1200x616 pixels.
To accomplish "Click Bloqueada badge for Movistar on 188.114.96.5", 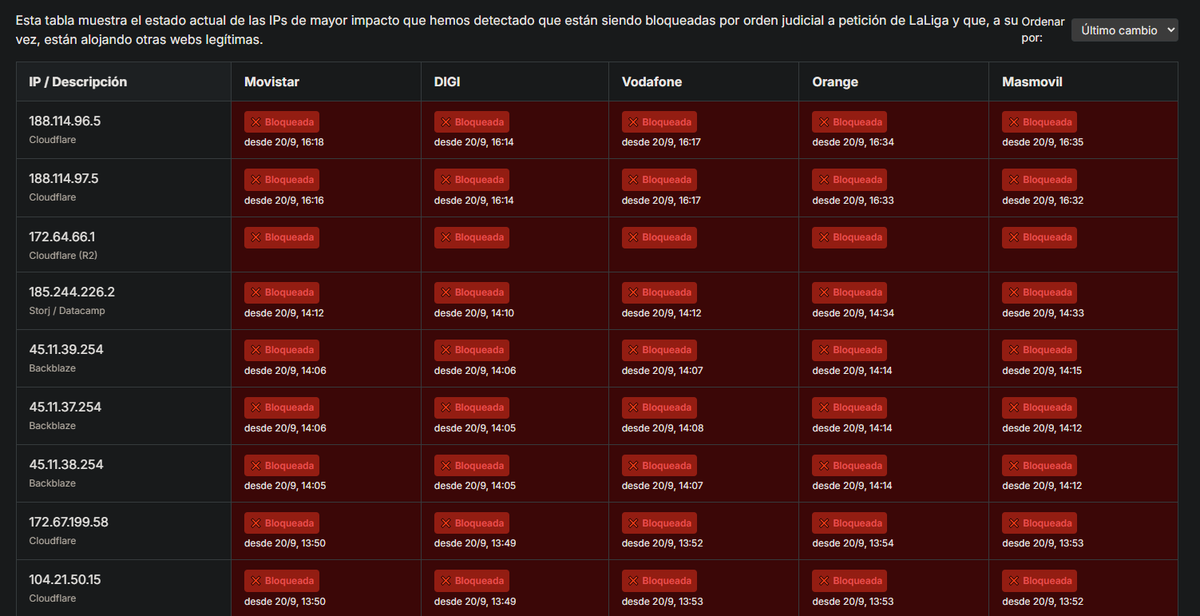I will pos(282,122).
